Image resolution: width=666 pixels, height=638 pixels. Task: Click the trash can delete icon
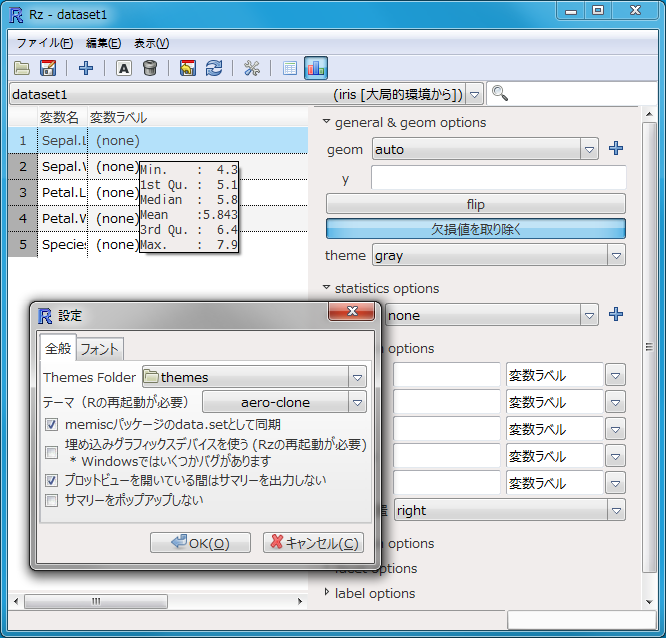[x=150, y=68]
